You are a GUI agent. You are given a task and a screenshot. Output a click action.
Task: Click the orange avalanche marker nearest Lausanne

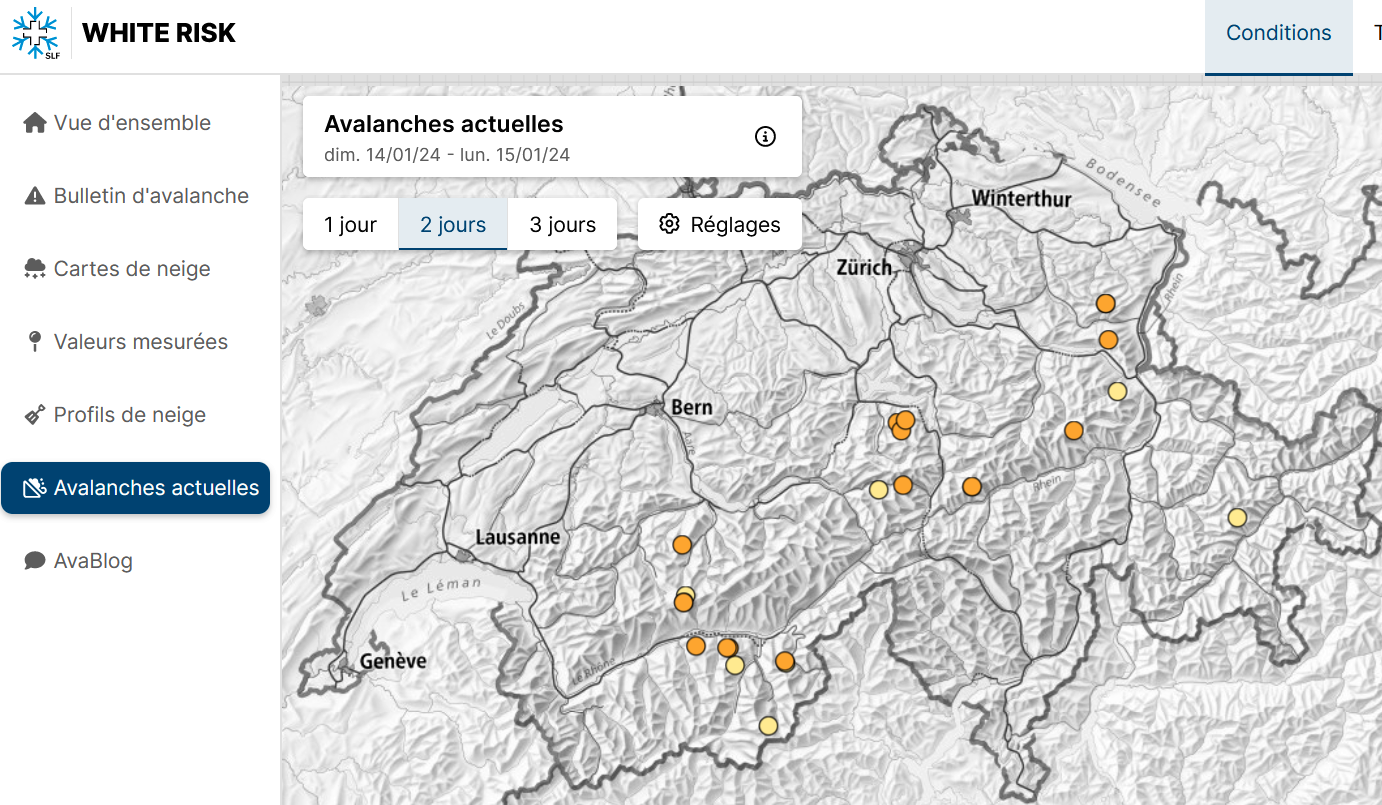(682, 545)
